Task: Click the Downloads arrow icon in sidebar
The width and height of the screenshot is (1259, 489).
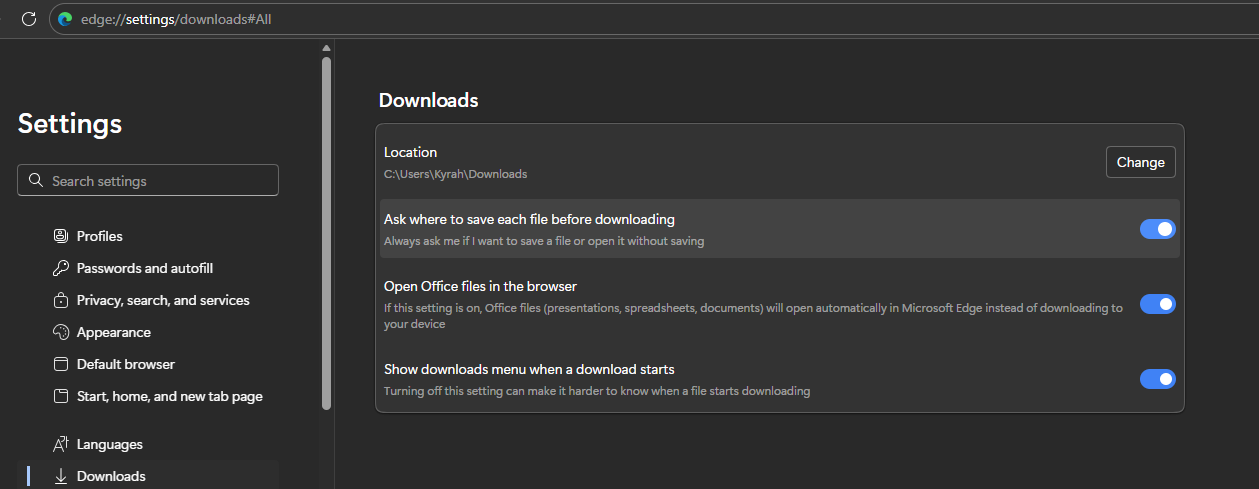Action: [x=60, y=476]
